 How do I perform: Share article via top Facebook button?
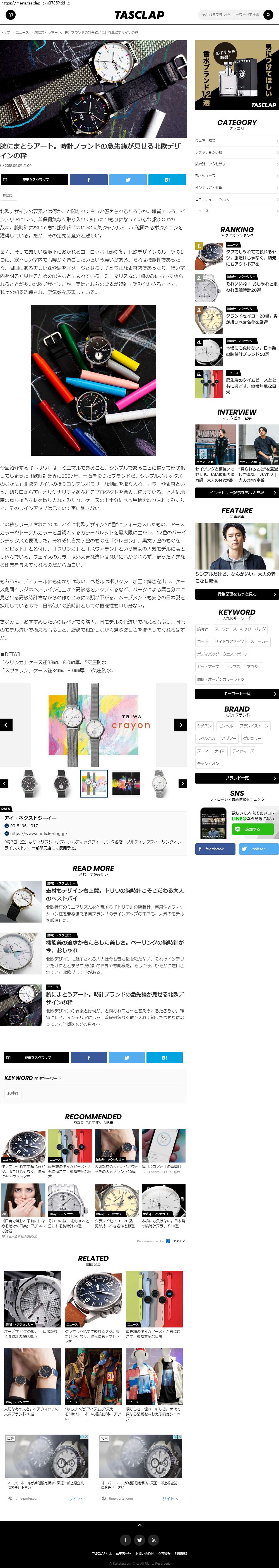(x=88, y=179)
